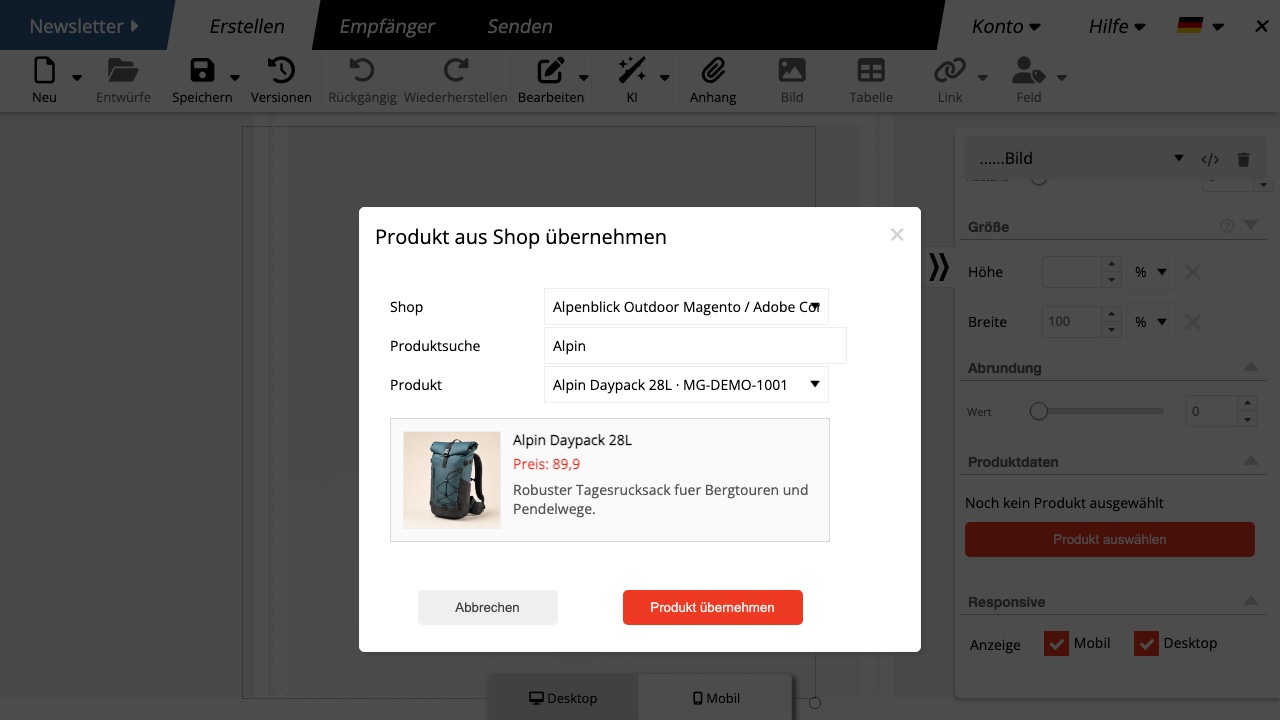Expand the Bearbeiten dropdown arrow
This screenshot has height=720, width=1280.
[583, 77]
